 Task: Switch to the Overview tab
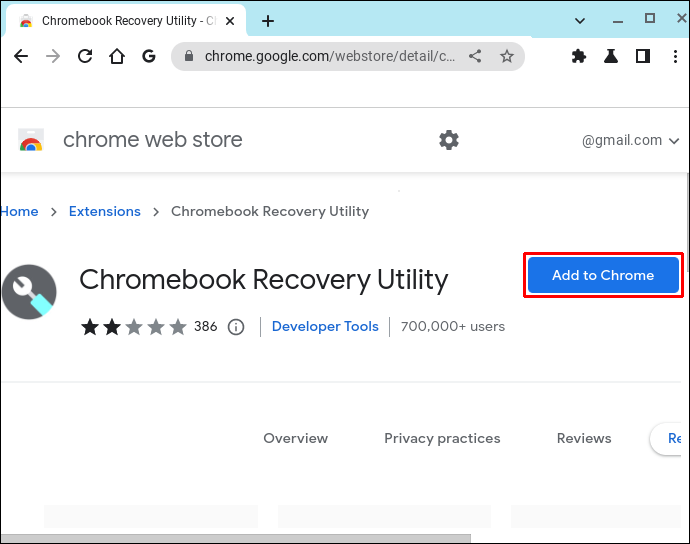click(x=295, y=438)
